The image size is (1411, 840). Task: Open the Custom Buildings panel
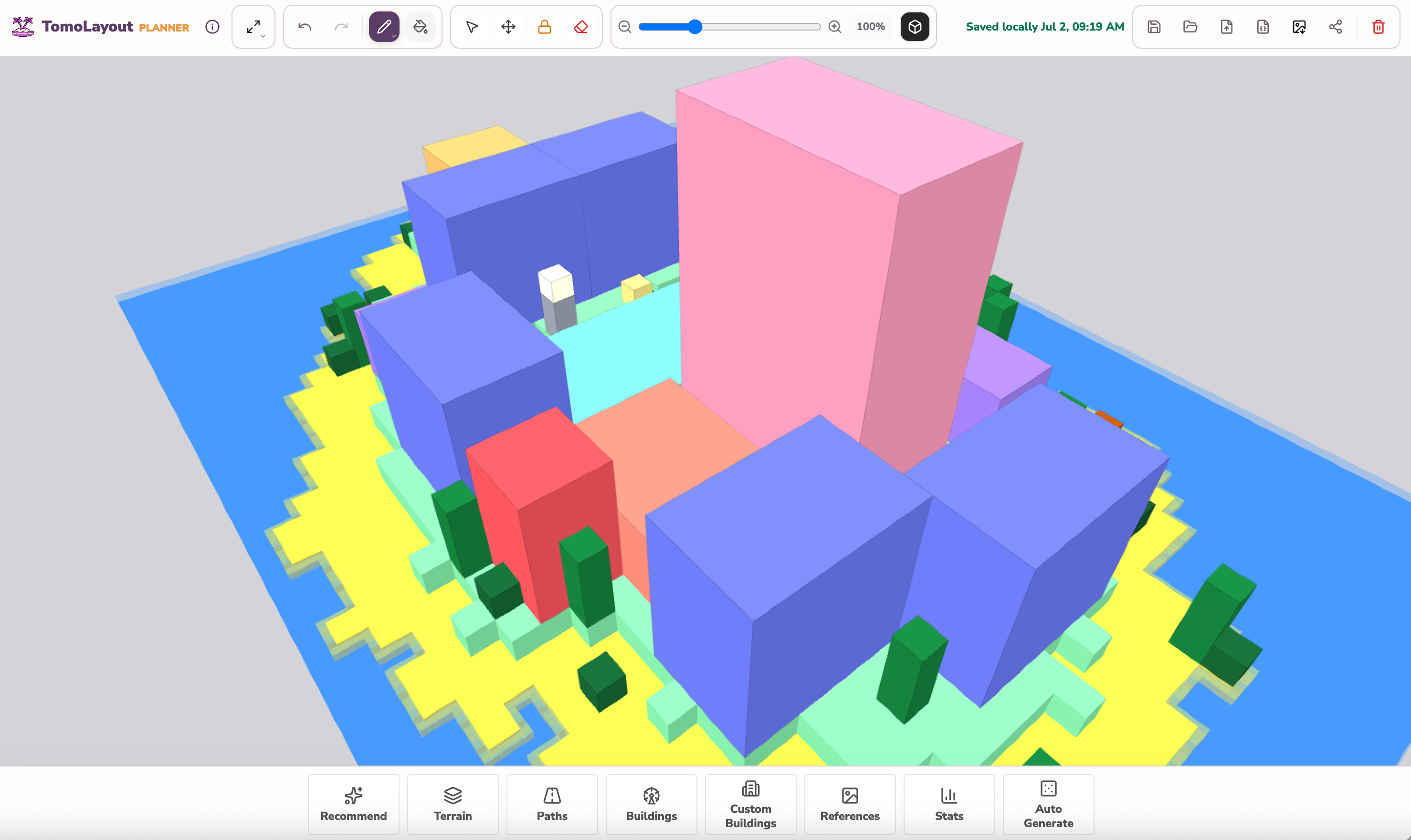tap(750, 804)
